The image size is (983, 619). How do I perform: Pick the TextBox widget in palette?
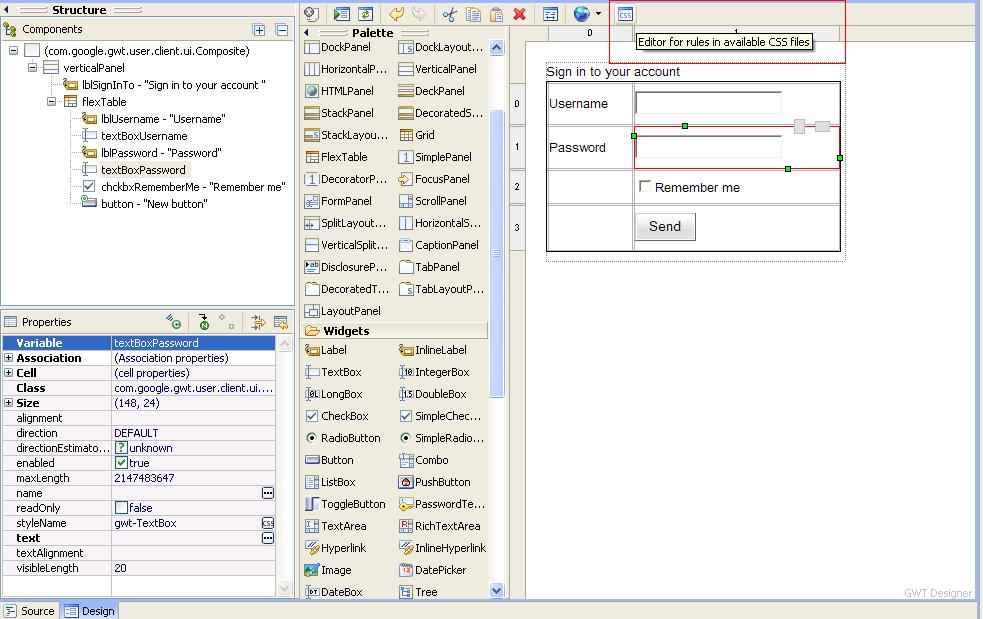[333, 372]
